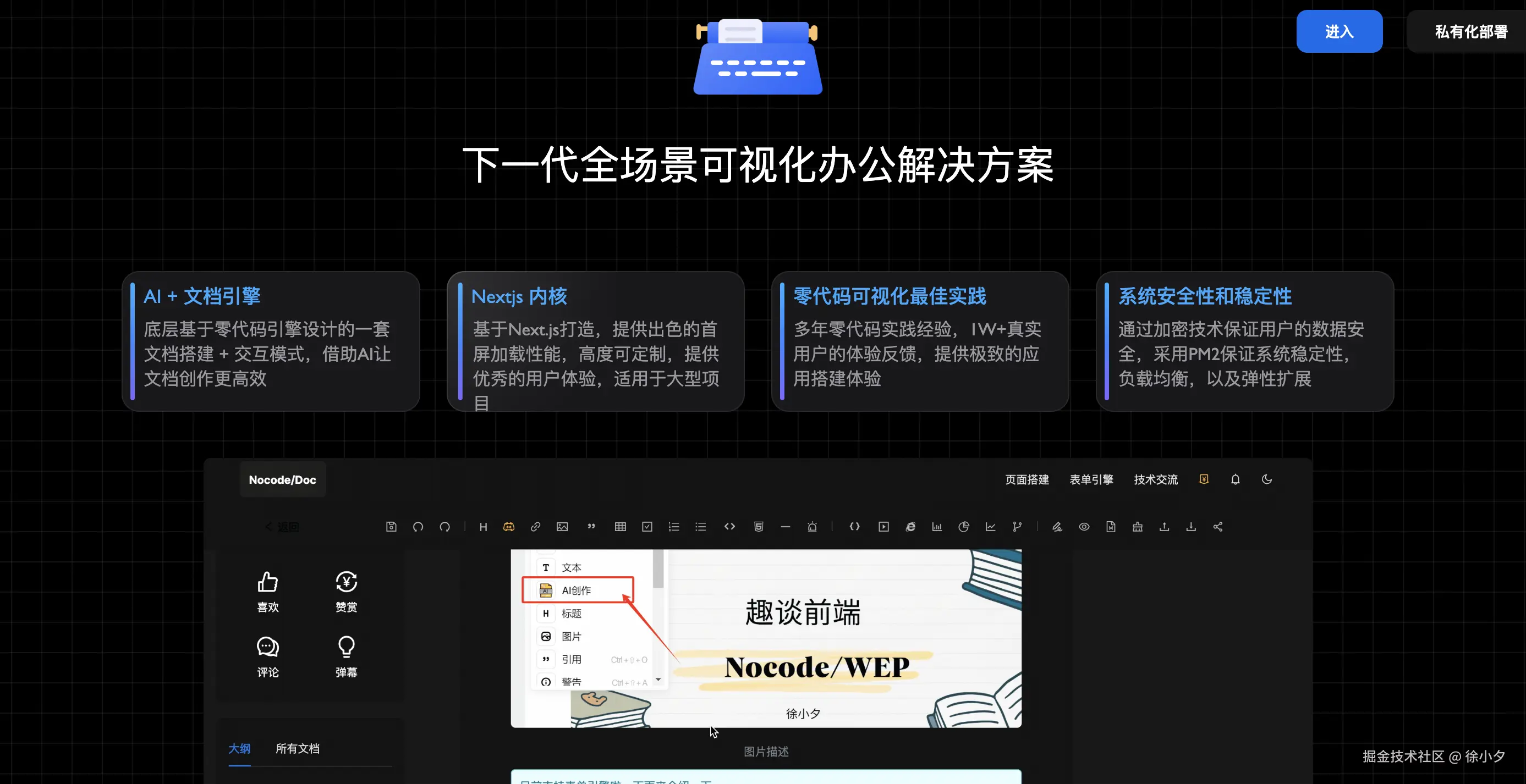Click the 私有化部署 button
The image size is (1526, 784).
point(1470,31)
